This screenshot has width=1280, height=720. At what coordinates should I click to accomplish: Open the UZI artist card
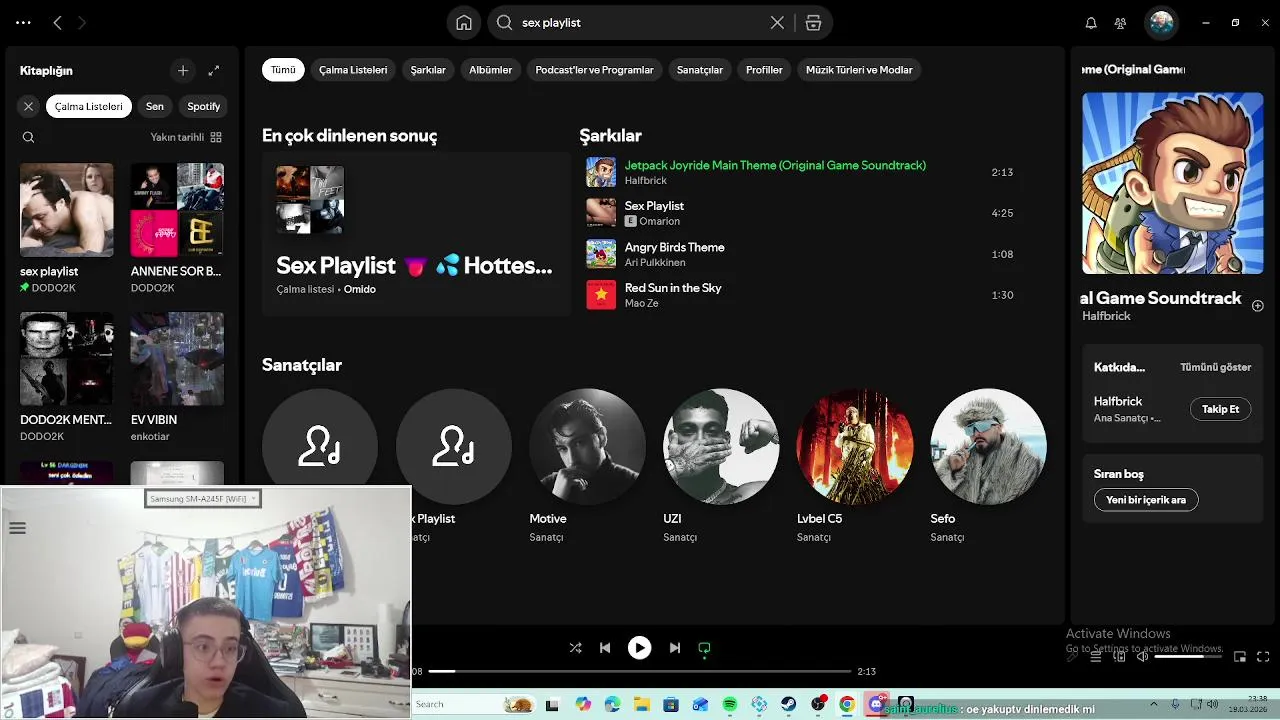tap(721, 466)
